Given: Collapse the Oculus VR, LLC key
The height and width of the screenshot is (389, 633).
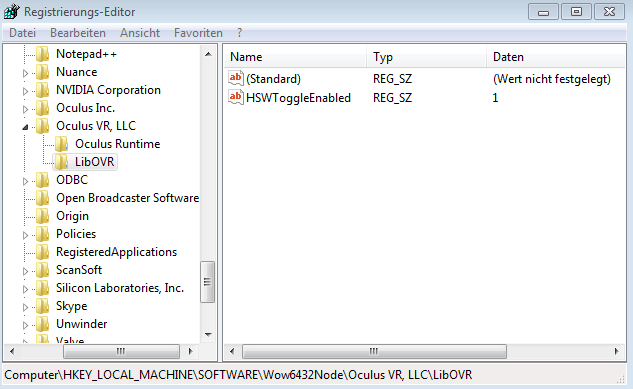Looking at the screenshot, I should coord(25,127).
